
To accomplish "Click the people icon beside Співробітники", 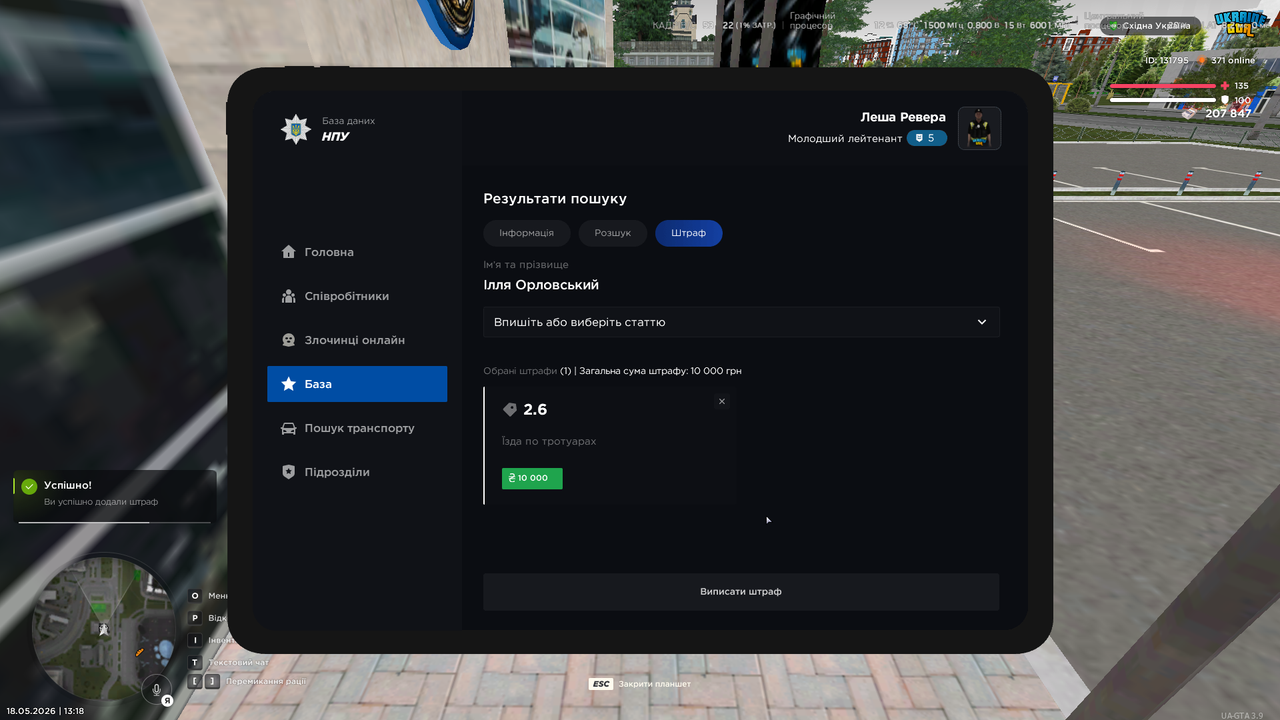I will (x=288, y=296).
